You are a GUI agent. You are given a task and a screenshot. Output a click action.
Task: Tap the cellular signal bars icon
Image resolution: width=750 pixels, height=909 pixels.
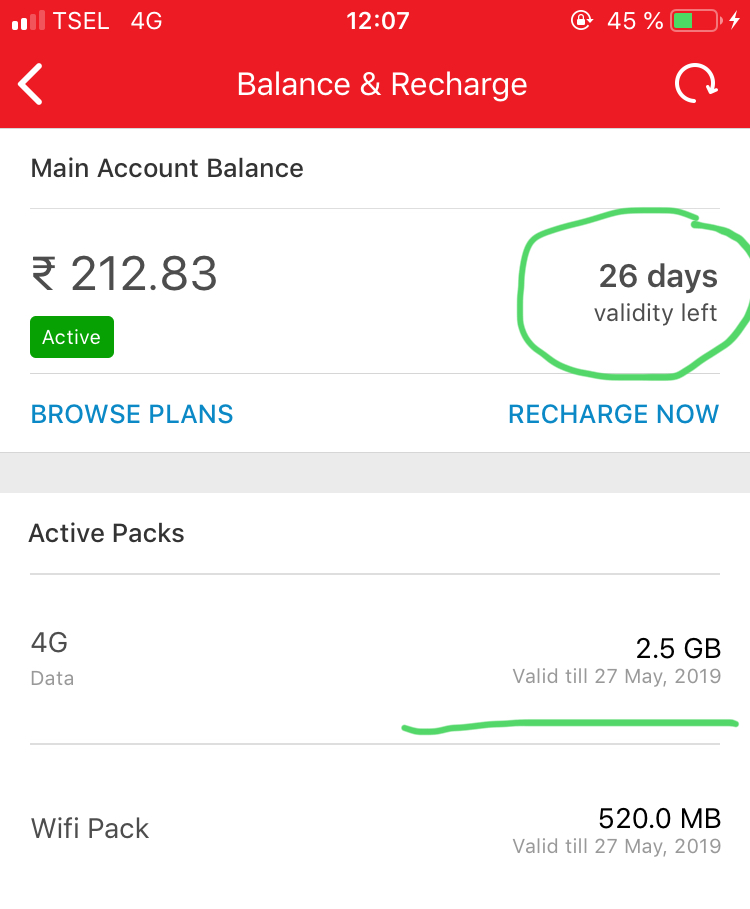28,21
